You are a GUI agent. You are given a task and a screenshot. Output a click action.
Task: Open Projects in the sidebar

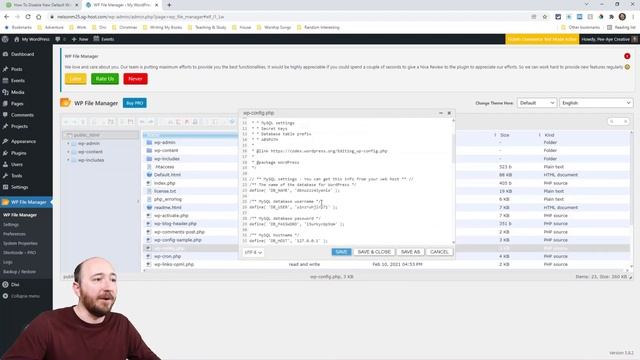coord(19,127)
